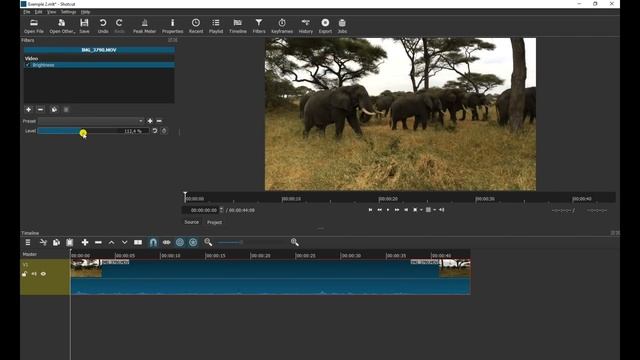Zoom out the timeline

208,242
